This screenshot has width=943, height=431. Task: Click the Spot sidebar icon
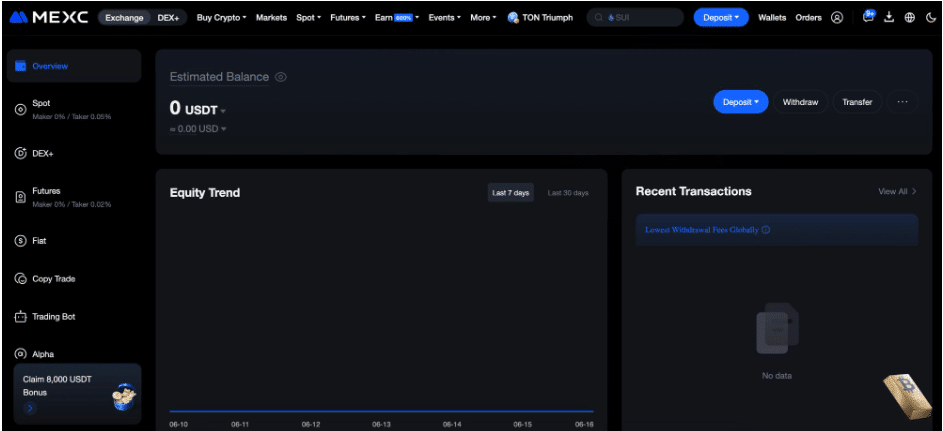click(x=20, y=109)
